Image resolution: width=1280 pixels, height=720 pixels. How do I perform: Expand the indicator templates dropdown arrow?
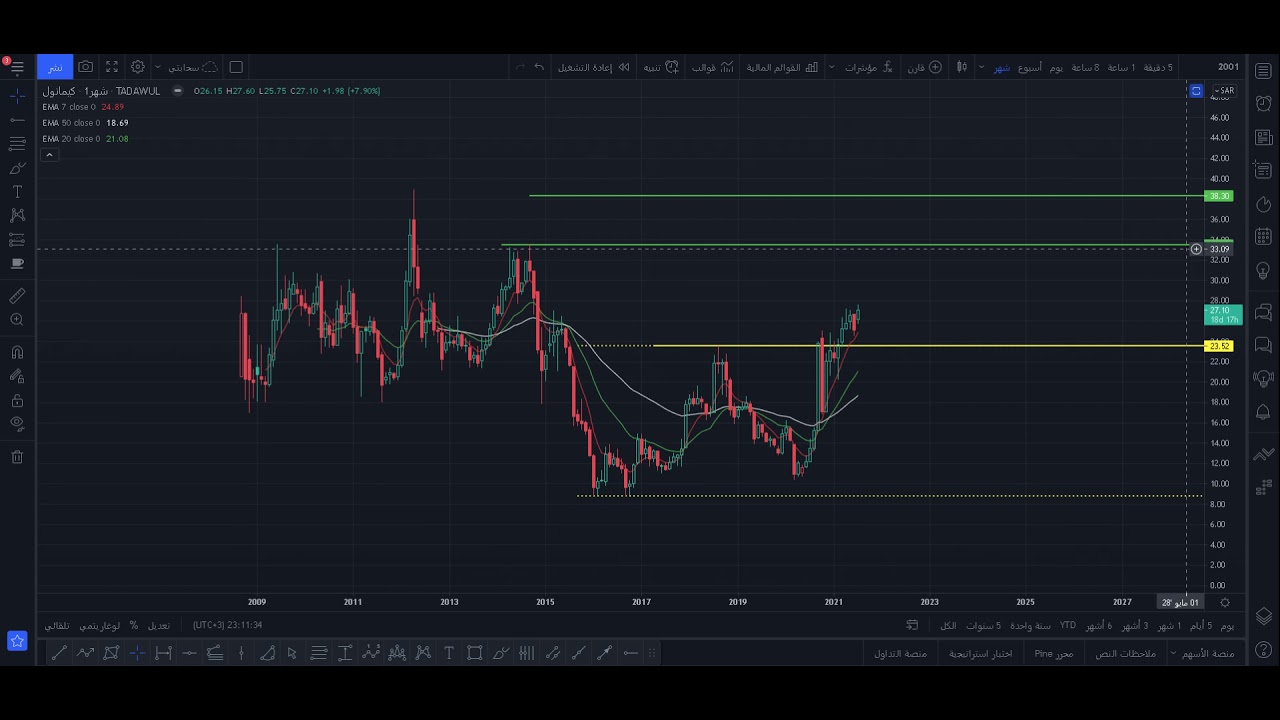click(831, 67)
